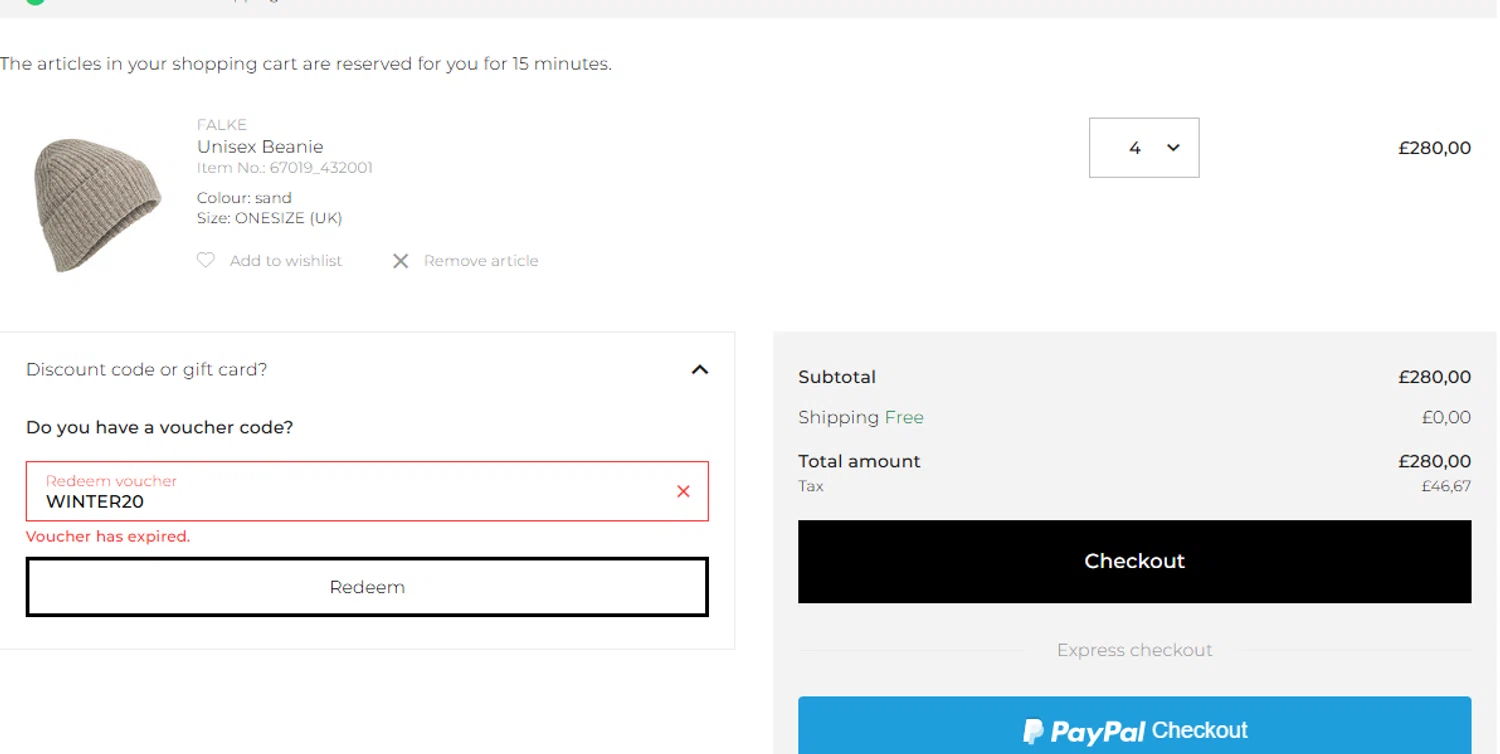Image resolution: width=1500 pixels, height=754 pixels.
Task: Open the beanie product thumbnail
Action: 97,204
